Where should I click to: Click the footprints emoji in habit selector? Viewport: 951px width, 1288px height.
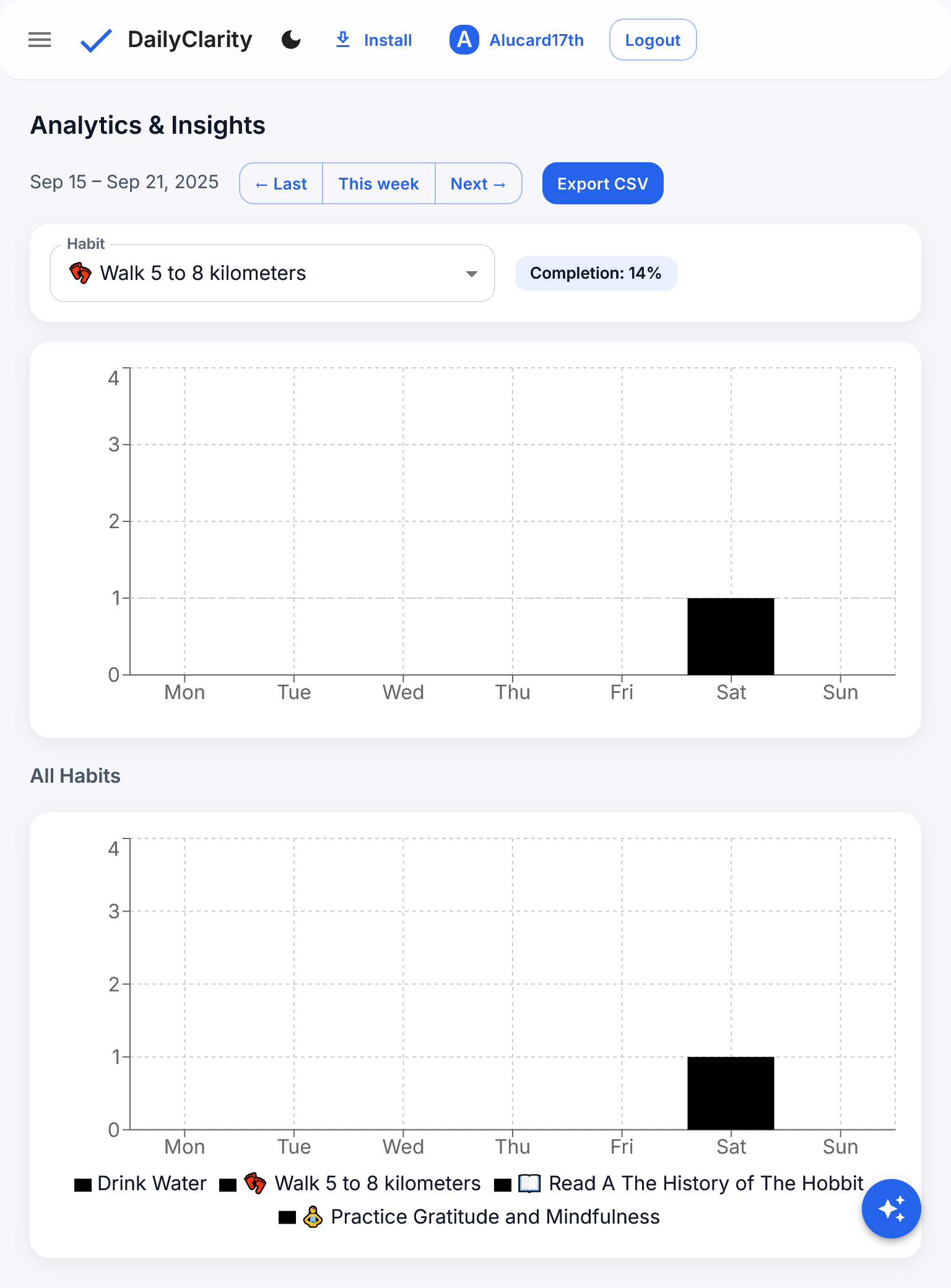click(80, 273)
